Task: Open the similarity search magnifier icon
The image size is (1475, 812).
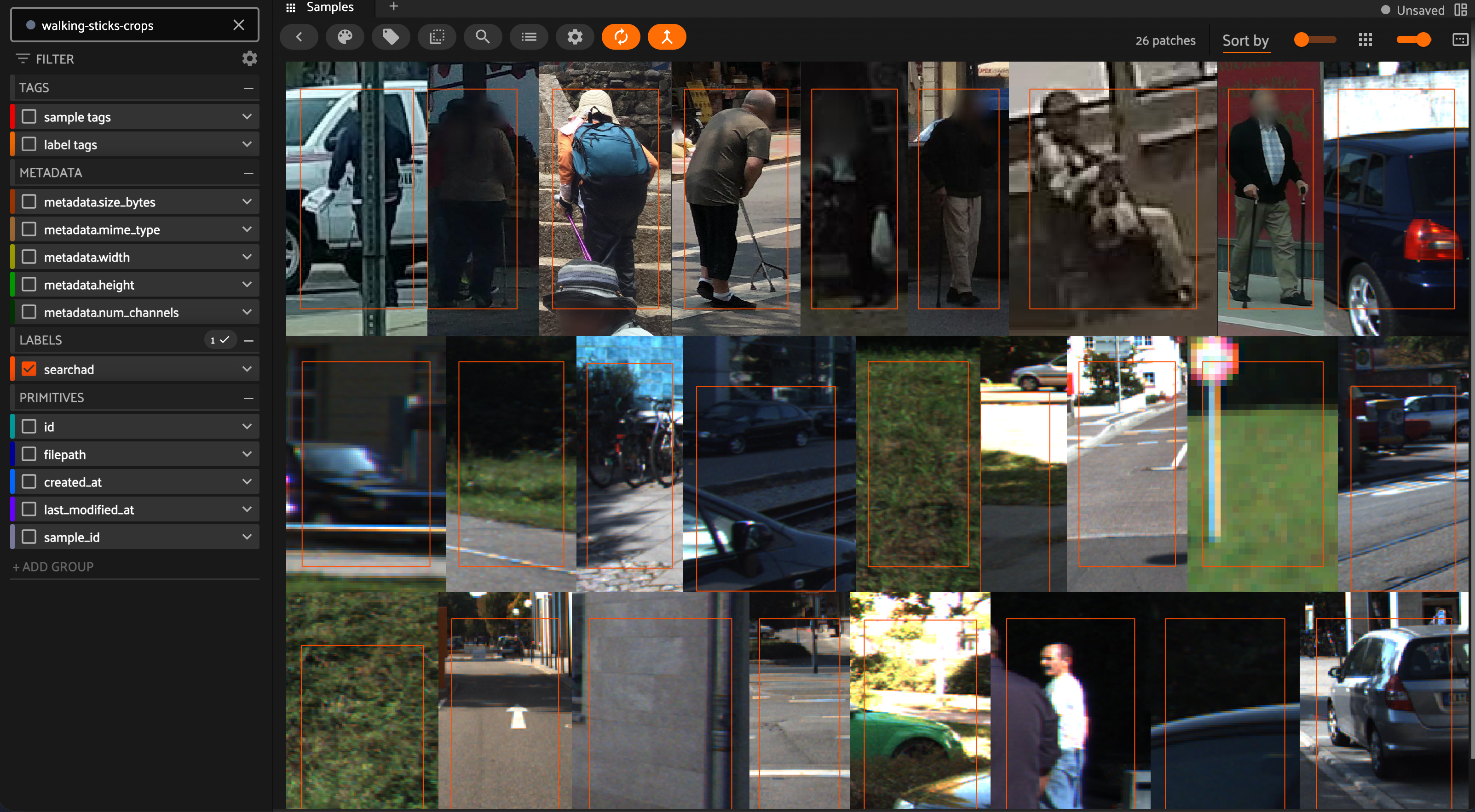Action: (483, 37)
